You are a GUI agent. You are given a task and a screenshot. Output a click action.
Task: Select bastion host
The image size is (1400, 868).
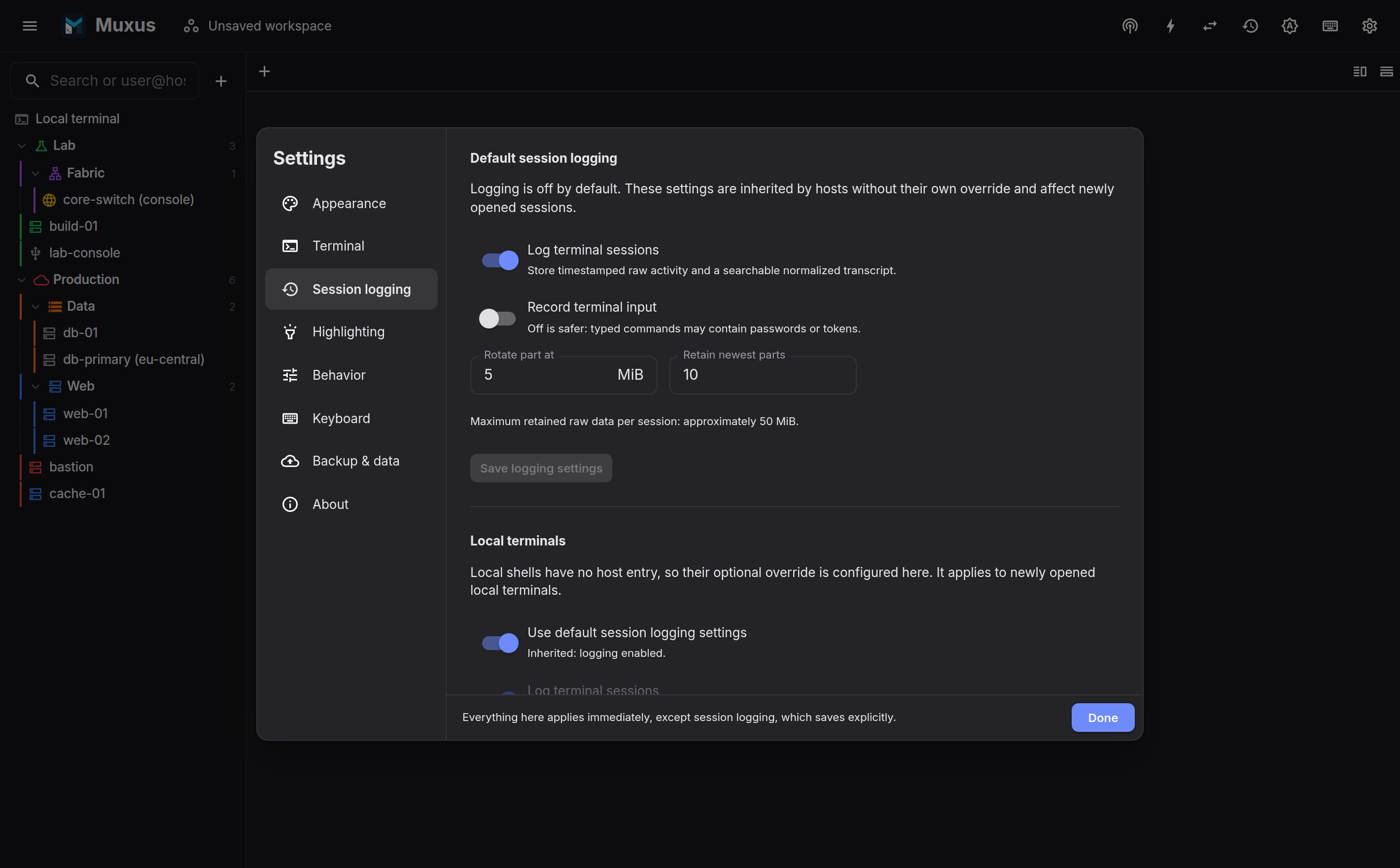pyautogui.click(x=123, y=468)
